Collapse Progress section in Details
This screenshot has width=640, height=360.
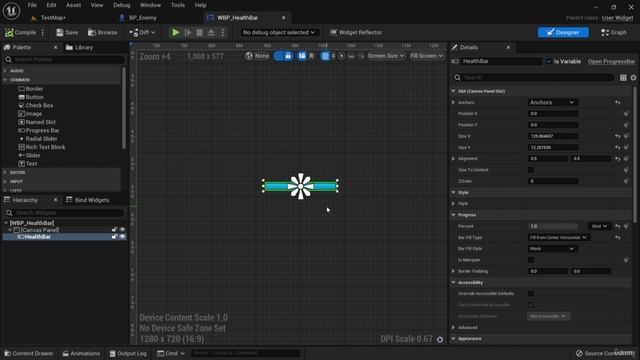pyautogui.click(x=453, y=215)
